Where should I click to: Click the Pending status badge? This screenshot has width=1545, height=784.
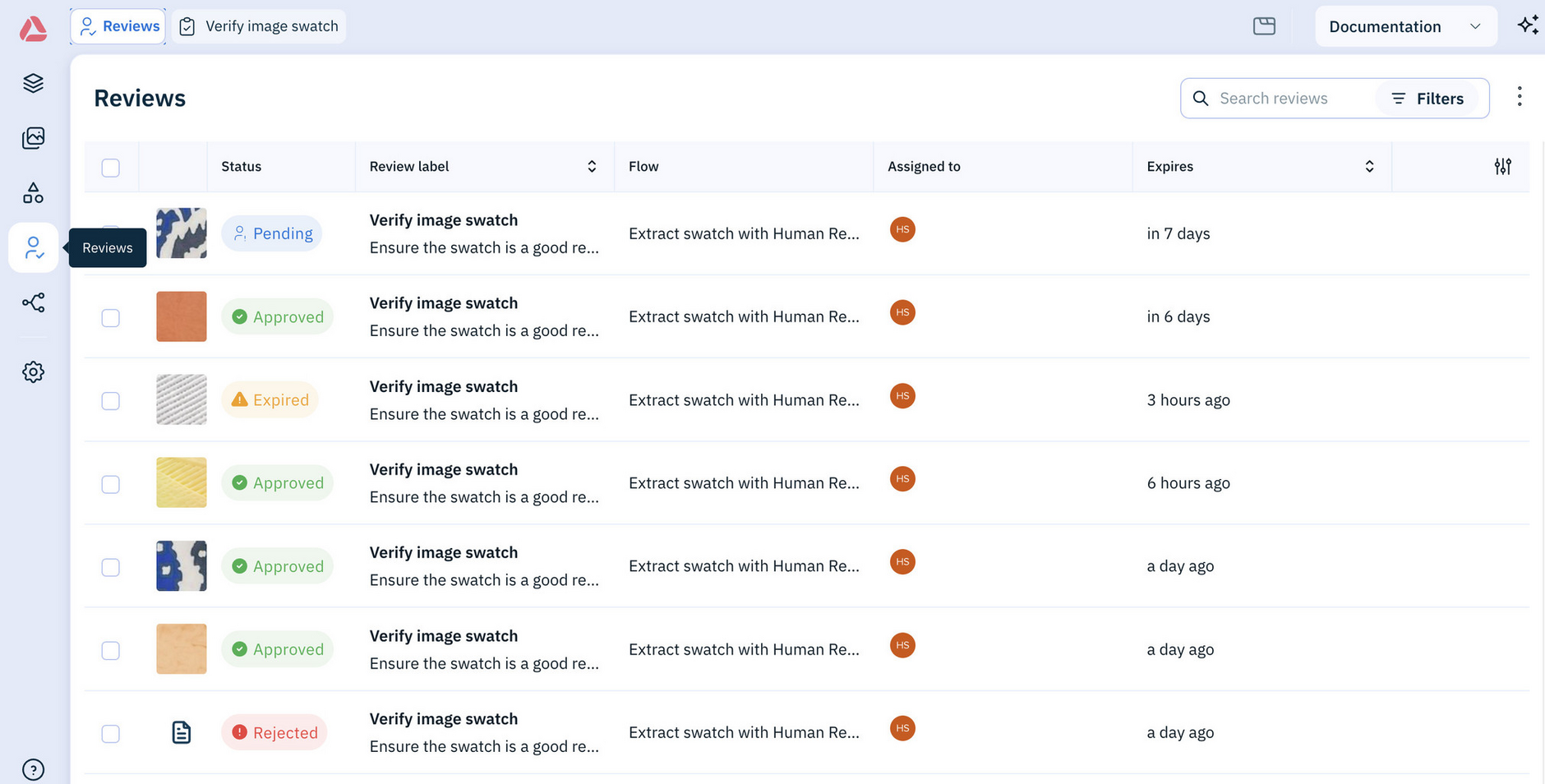tap(272, 233)
